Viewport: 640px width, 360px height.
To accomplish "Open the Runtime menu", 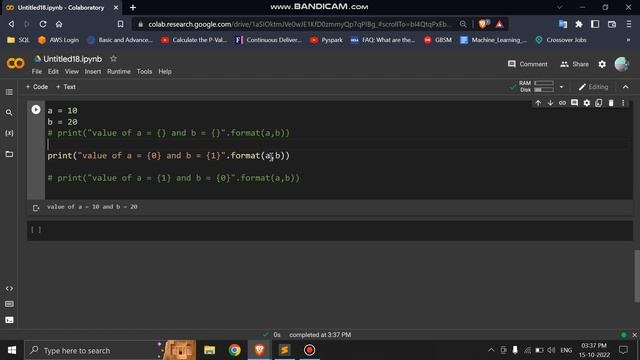I will click(119, 71).
